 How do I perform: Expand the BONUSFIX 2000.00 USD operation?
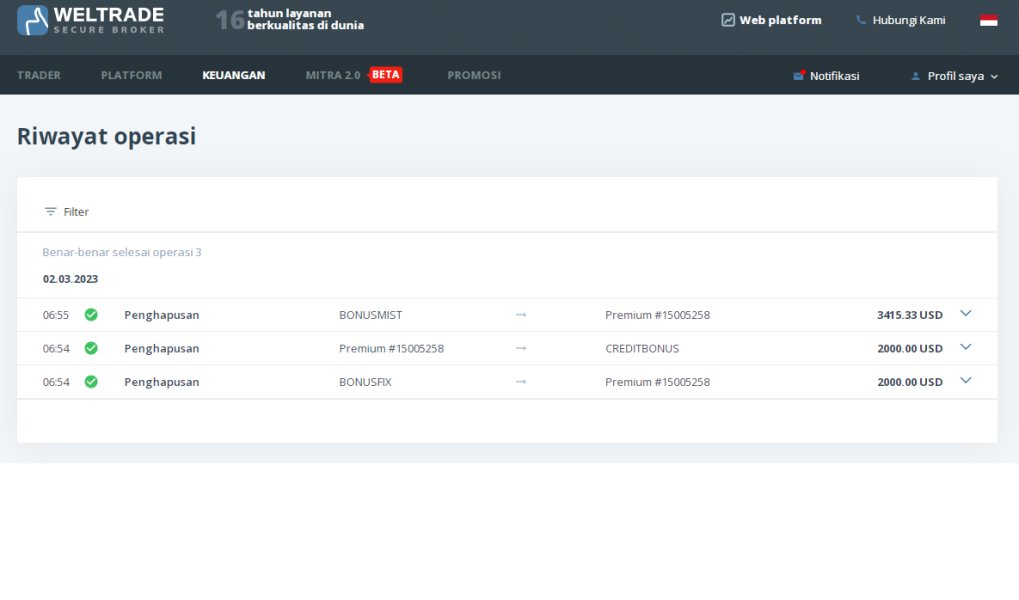pos(966,380)
